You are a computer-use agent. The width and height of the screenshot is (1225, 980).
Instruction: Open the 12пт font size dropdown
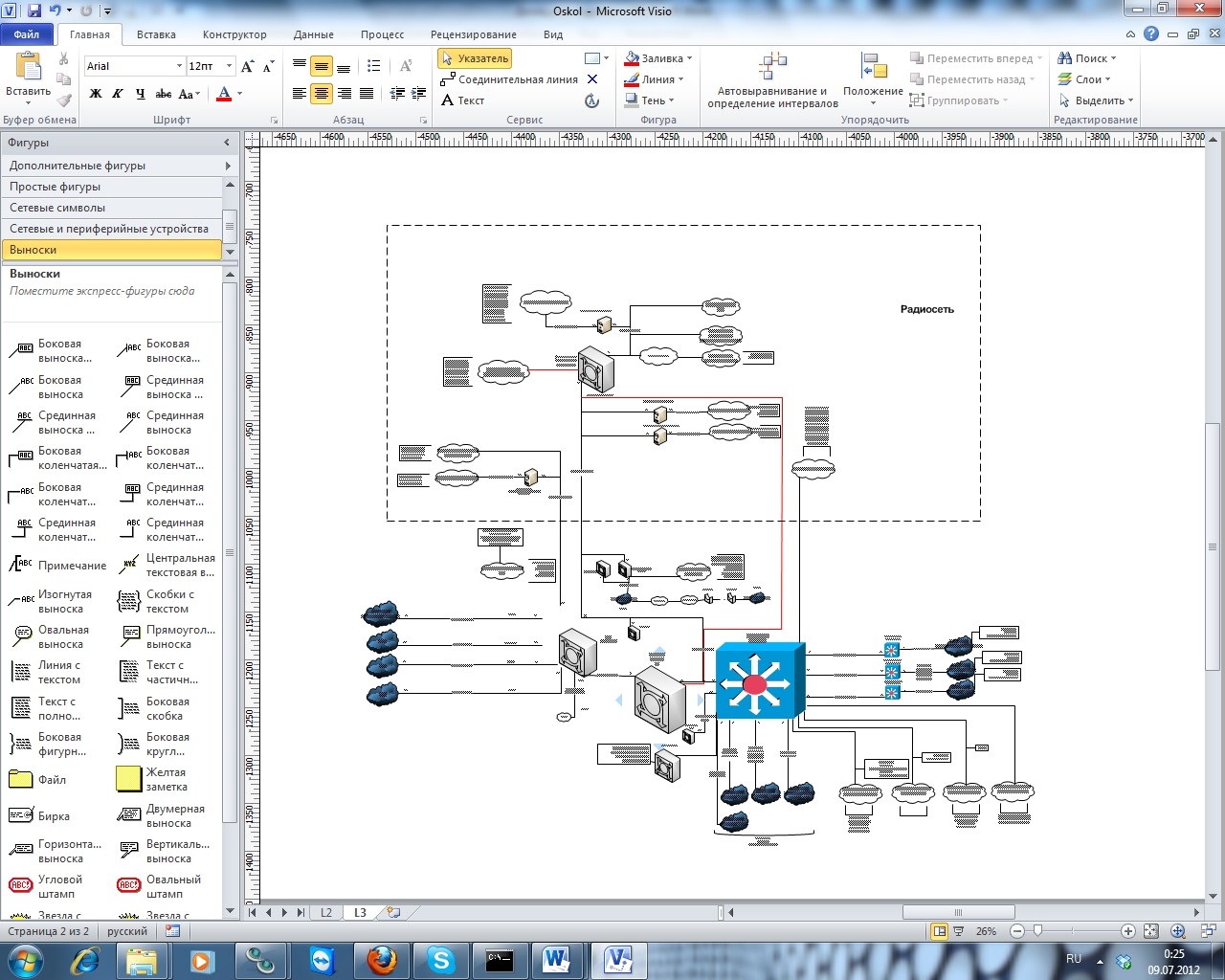click(x=229, y=66)
